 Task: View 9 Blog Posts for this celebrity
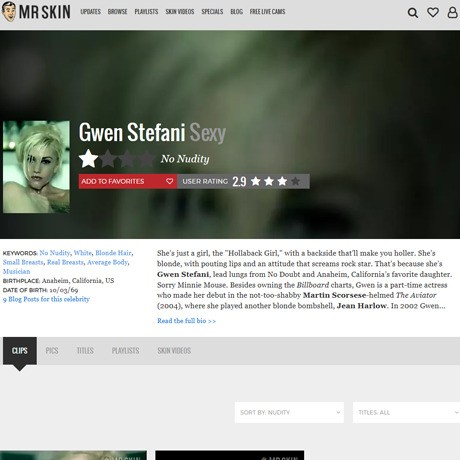pyautogui.click(x=46, y=299)
